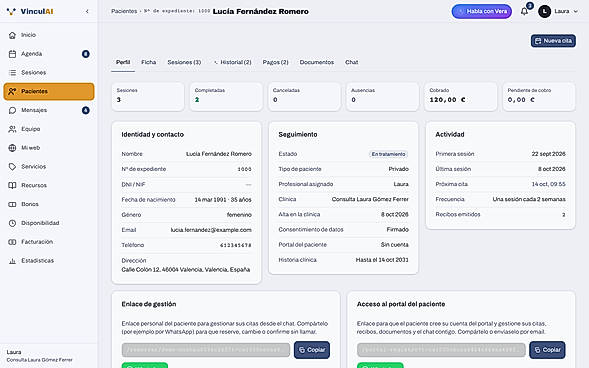Switch to the Perfil tab
Viewport: 589px width, 368px height.
[123, 62]
